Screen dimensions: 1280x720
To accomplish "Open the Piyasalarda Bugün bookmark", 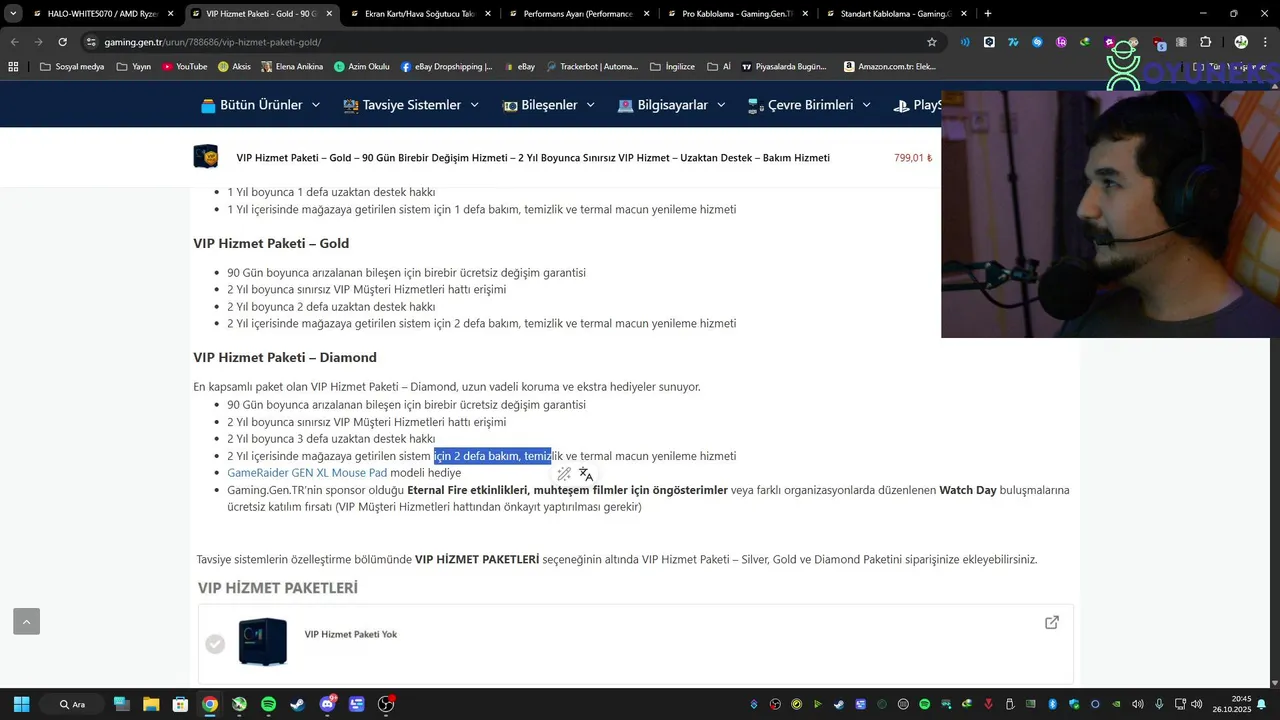I will click(783, 67).
